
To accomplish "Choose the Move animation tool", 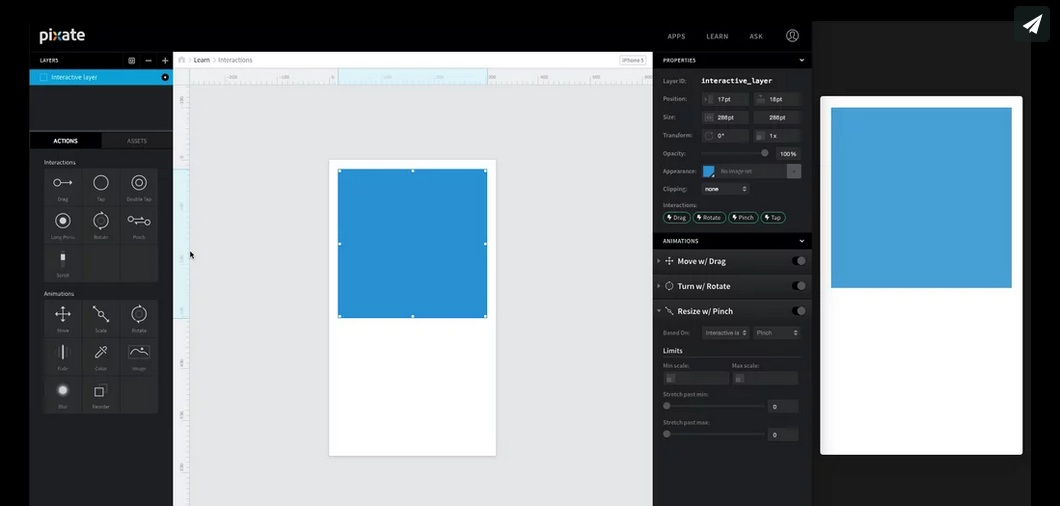I will [x=63, y=319].
